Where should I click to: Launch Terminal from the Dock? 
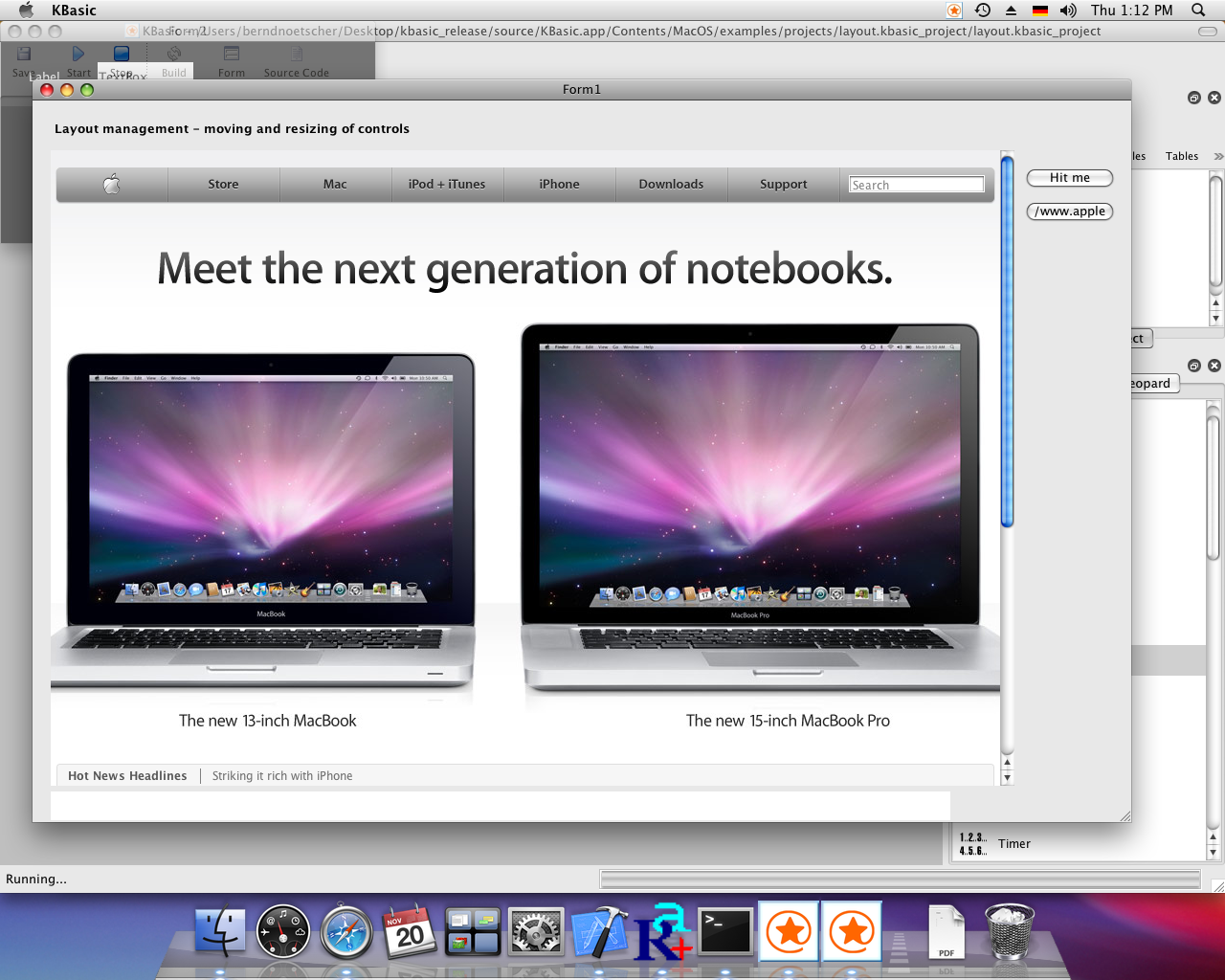[725, 929]
